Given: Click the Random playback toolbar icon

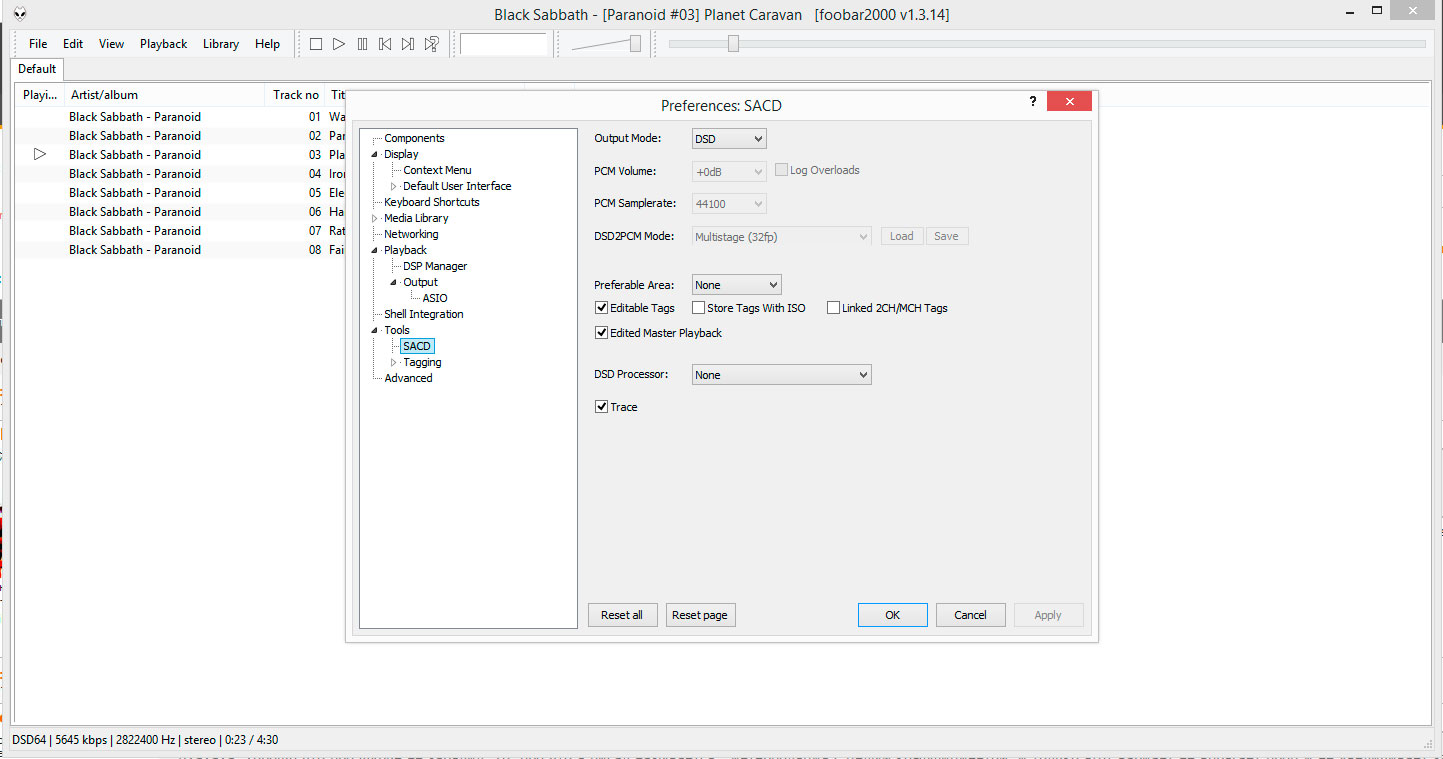Looking at the screenshot, I should pos(431,44).
